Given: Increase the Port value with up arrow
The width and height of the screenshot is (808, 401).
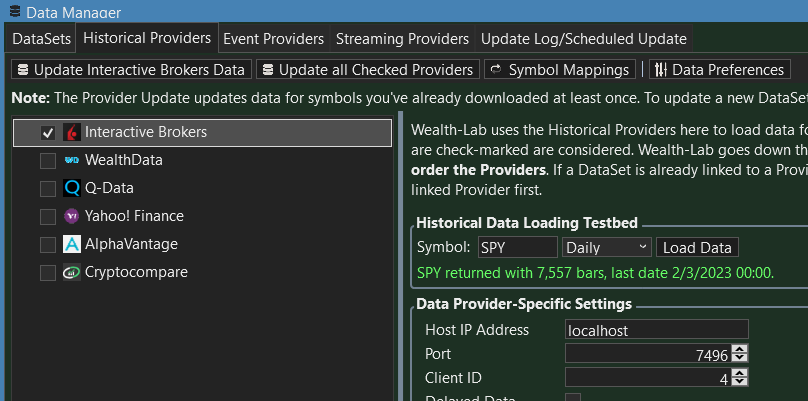Looking at the screenshot, I should 739,349.
